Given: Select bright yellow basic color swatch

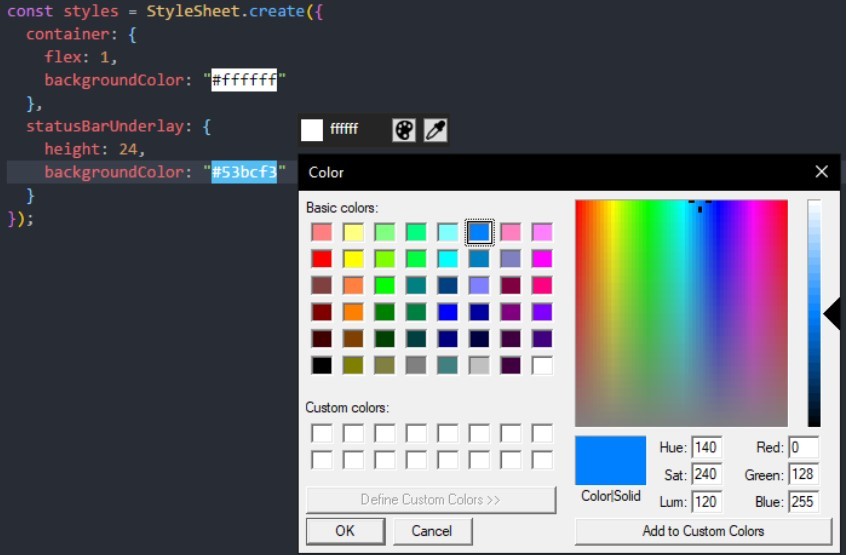Looking at the screenshot, I should click(353, 259).
